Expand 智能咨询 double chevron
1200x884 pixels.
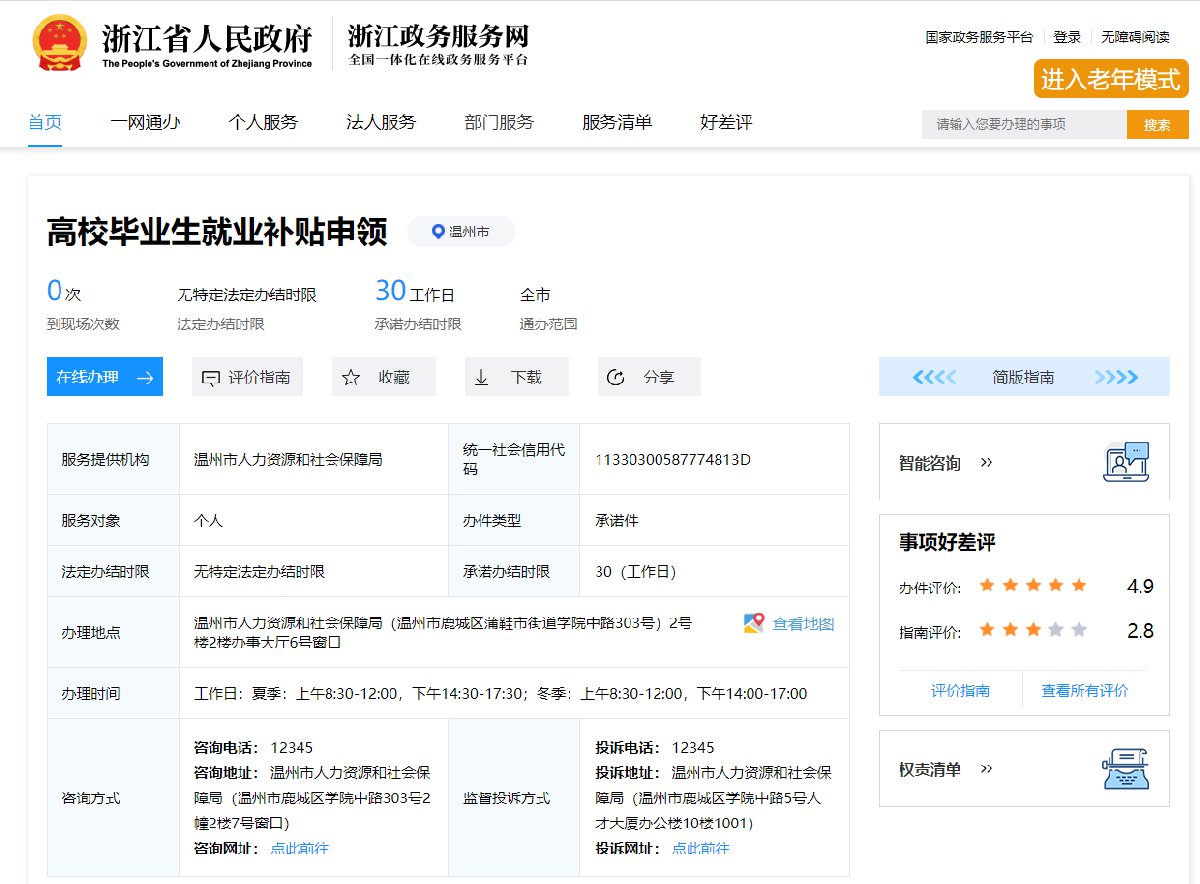(986, 463)
